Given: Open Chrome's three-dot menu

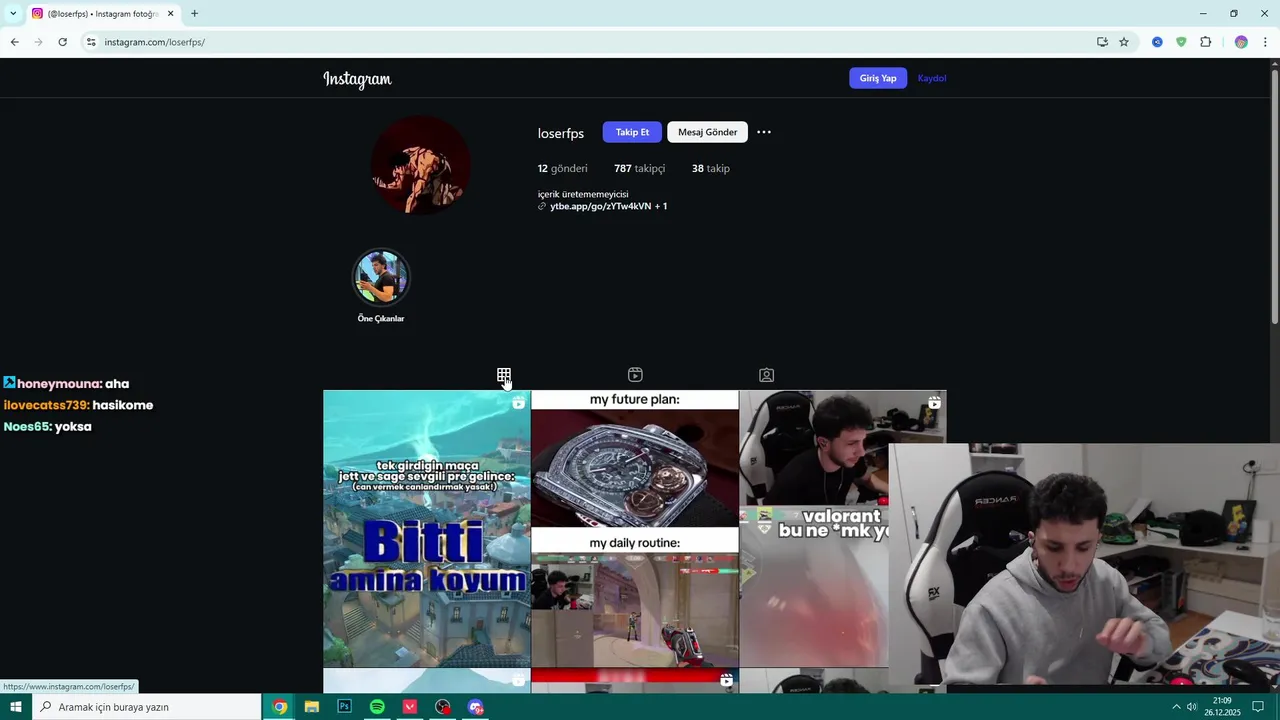Looking at the screenshot, I should (1265, 42).
